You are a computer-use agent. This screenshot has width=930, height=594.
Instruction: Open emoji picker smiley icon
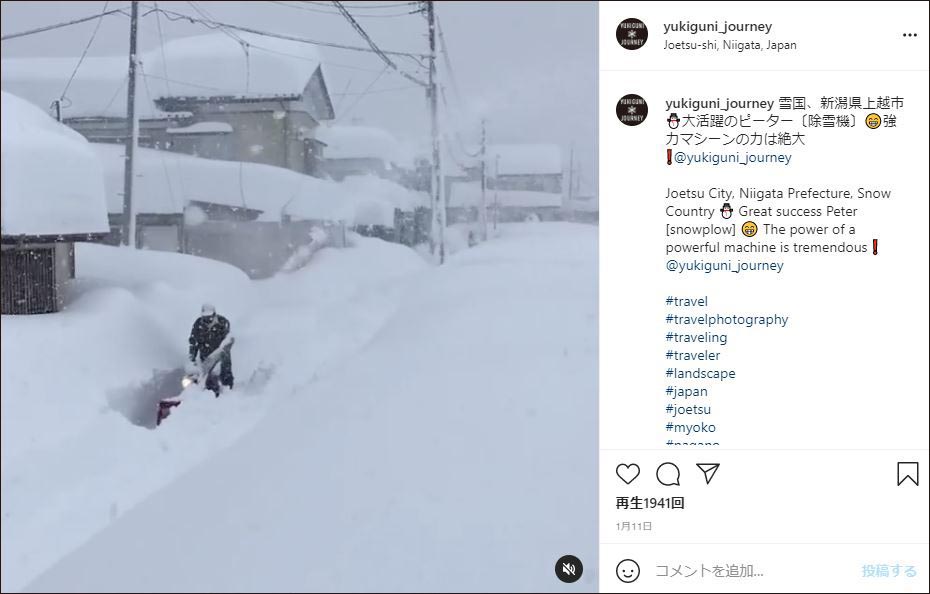click(628, 571)
